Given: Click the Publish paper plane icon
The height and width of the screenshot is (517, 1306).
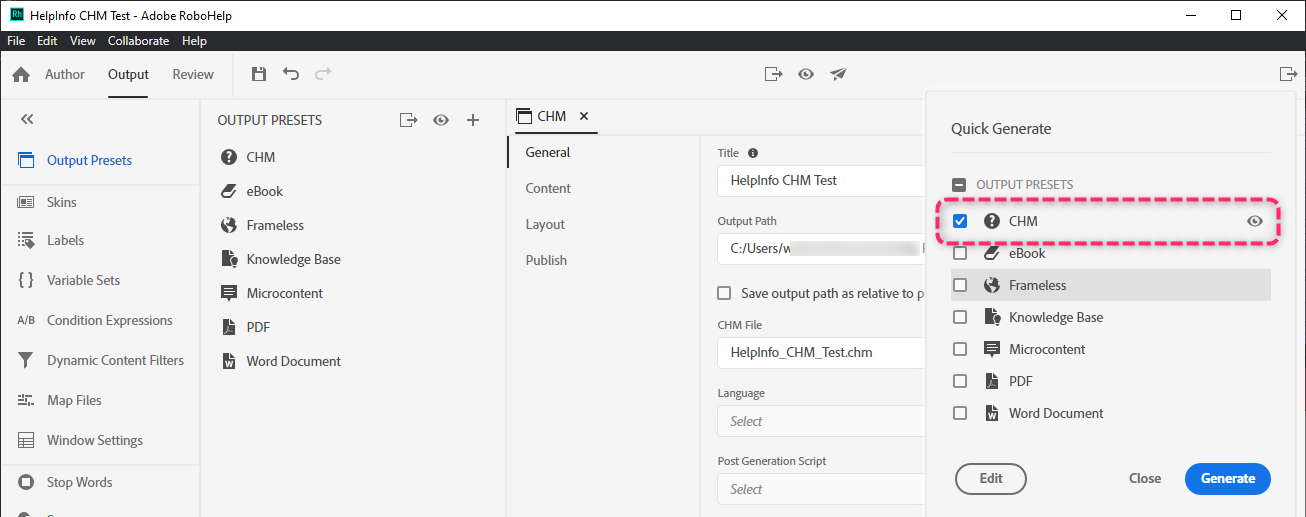Looking at the screenshot, I should tap(838, 74).
